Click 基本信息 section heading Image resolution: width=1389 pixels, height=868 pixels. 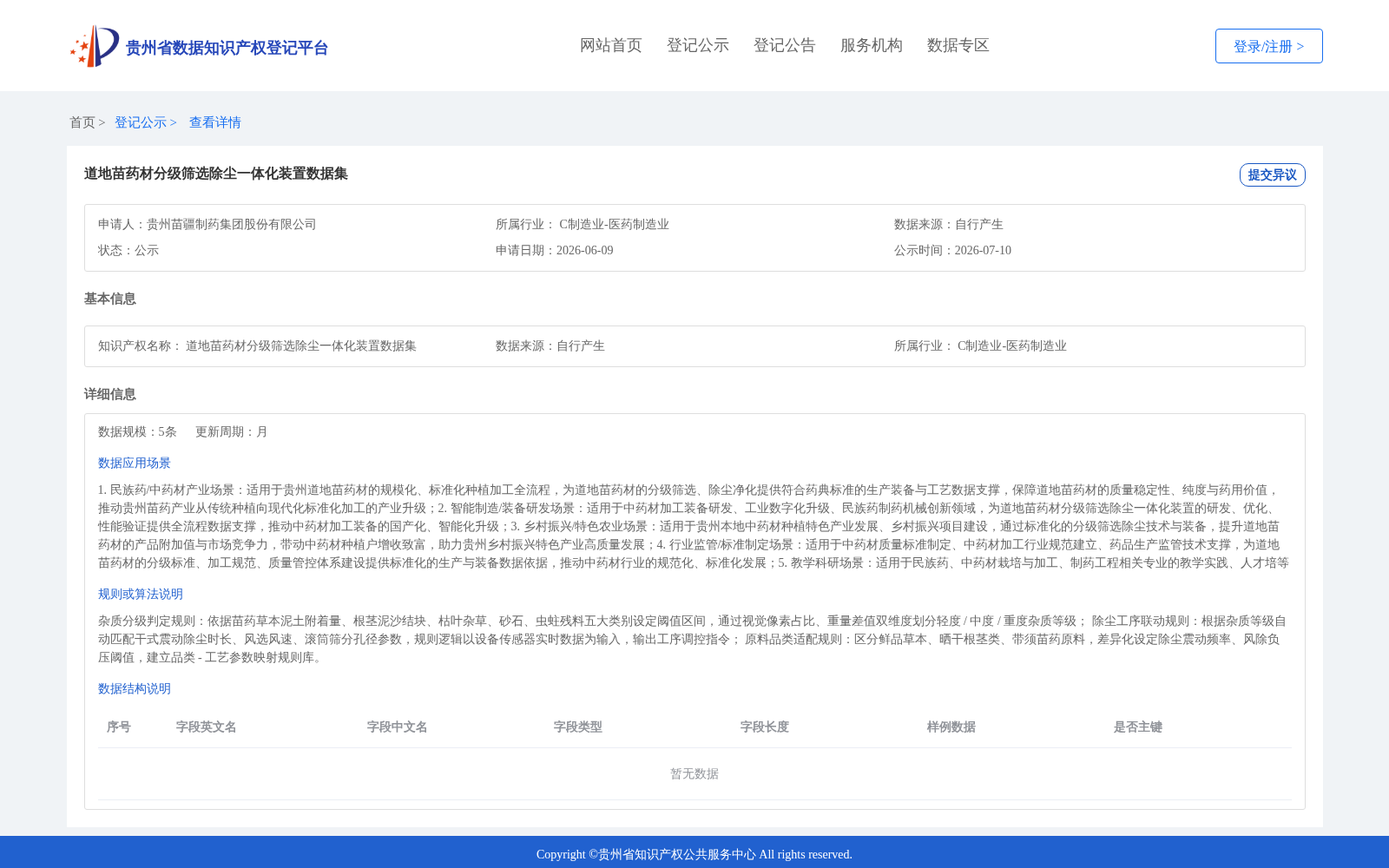(110, 299)
